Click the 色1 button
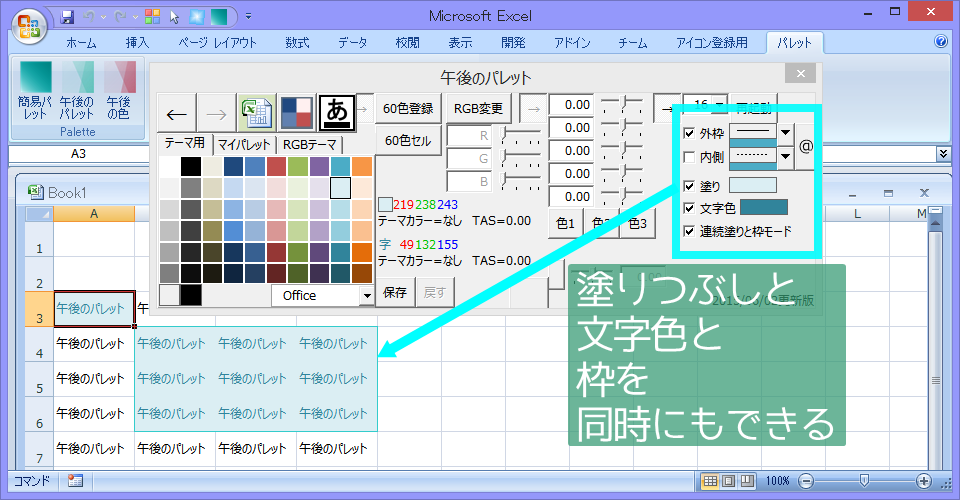 click(565, 223)
